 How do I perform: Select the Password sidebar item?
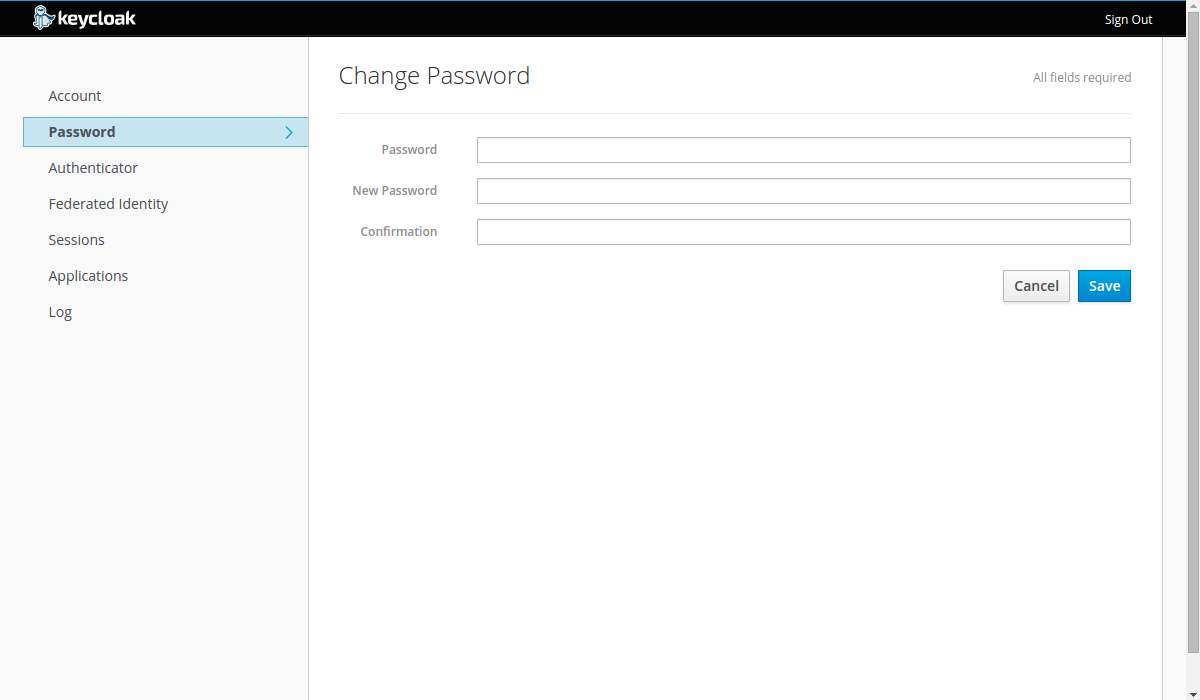(165, 132)
